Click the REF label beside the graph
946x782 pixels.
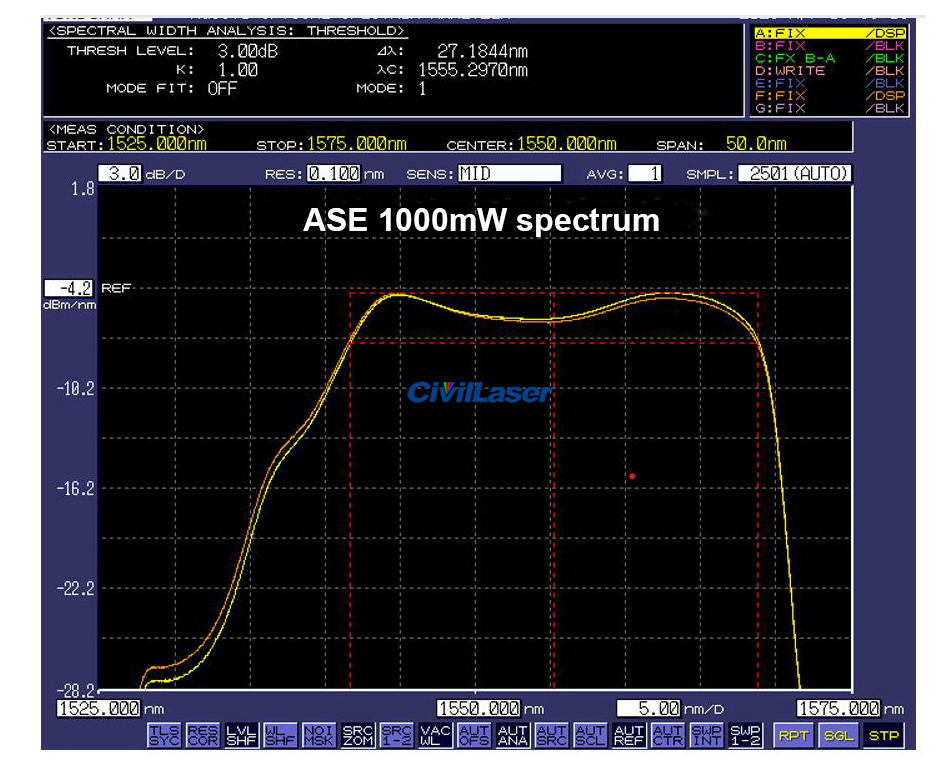116,288
